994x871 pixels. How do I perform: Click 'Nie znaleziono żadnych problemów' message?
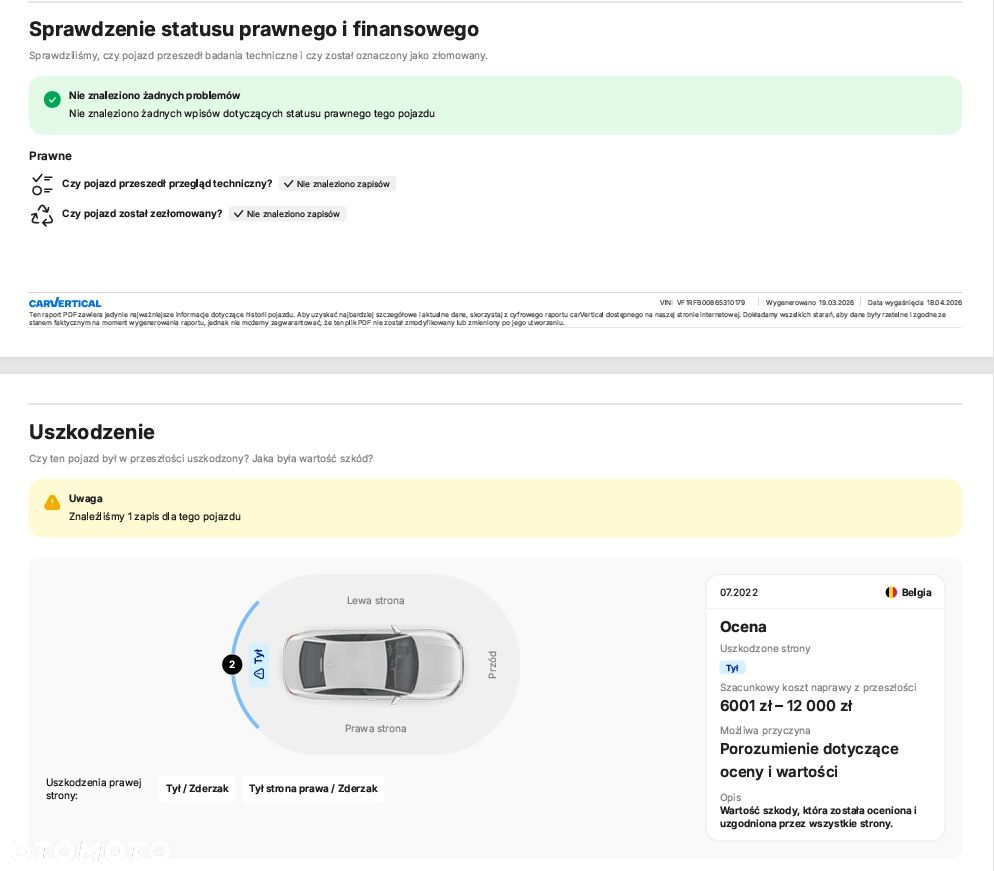coord(154,95)
